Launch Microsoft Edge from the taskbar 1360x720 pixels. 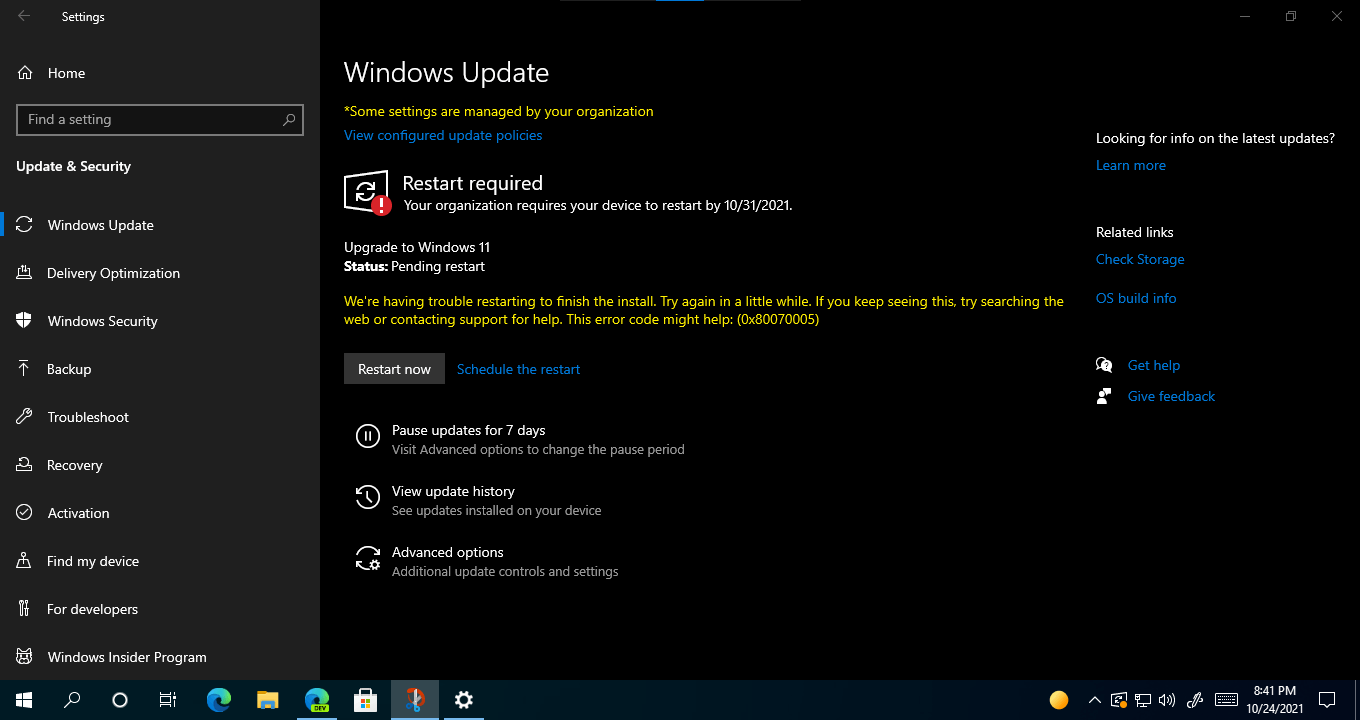click(x=219, y=700)
